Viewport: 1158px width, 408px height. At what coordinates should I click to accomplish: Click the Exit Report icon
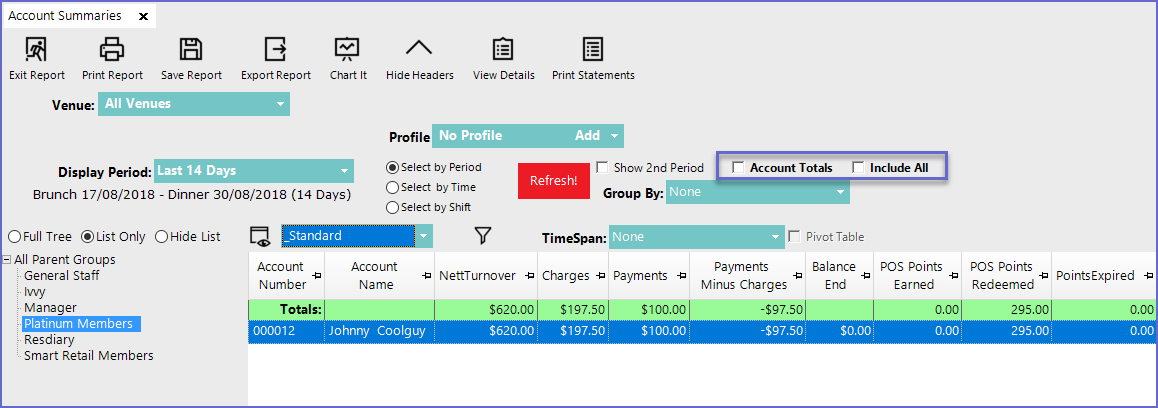click(36, 49)
